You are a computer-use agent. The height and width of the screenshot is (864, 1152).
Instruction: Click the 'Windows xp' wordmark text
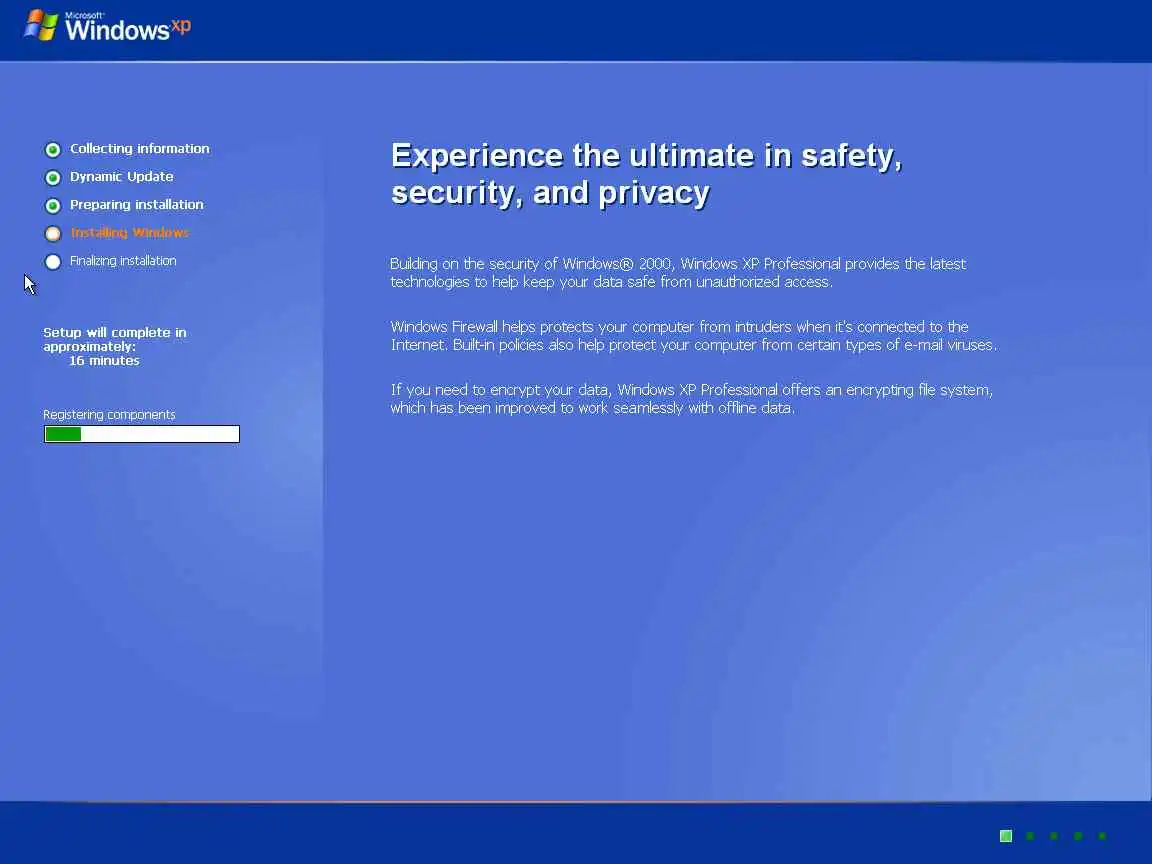(128, 27)
